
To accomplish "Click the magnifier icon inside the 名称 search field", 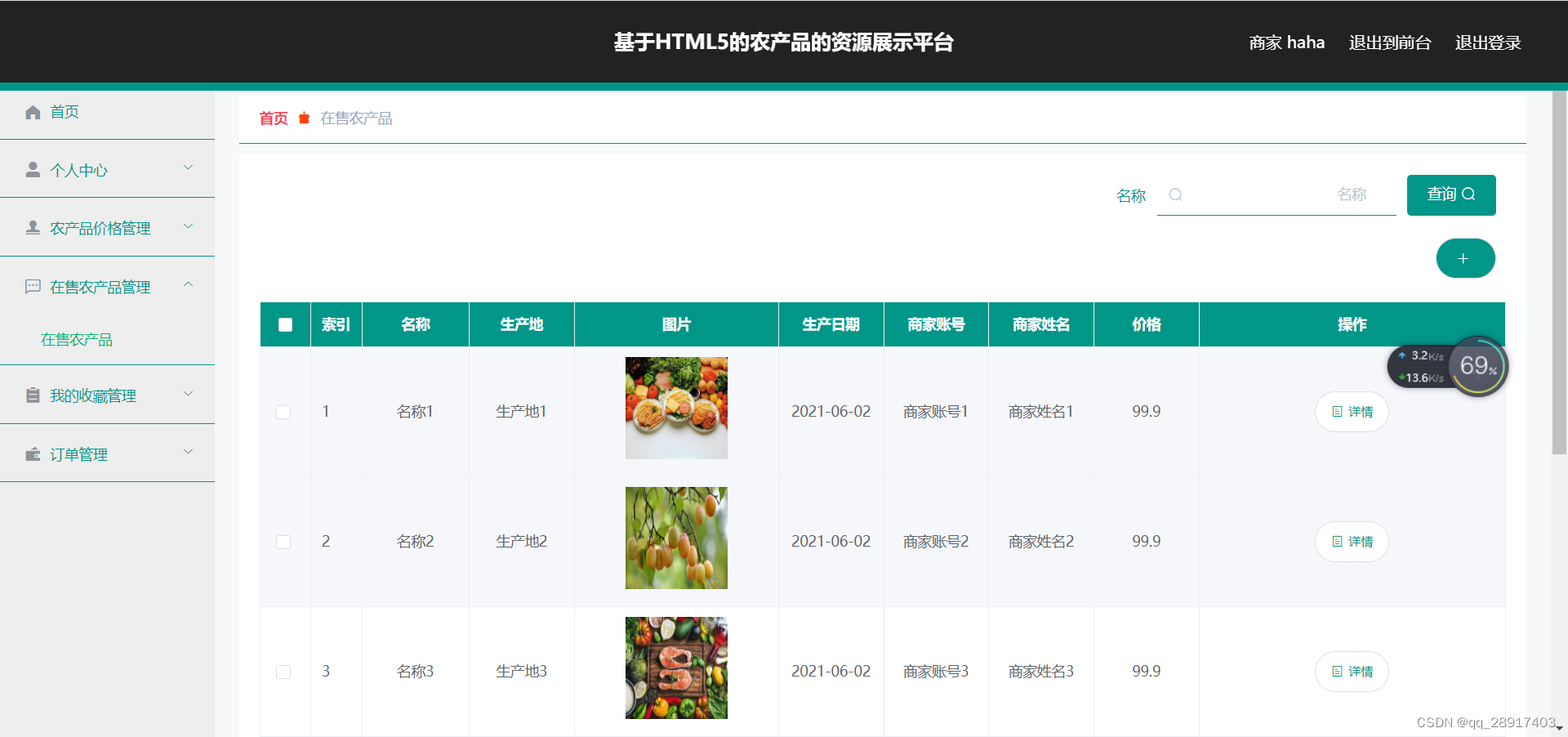I will [1175, 194].
